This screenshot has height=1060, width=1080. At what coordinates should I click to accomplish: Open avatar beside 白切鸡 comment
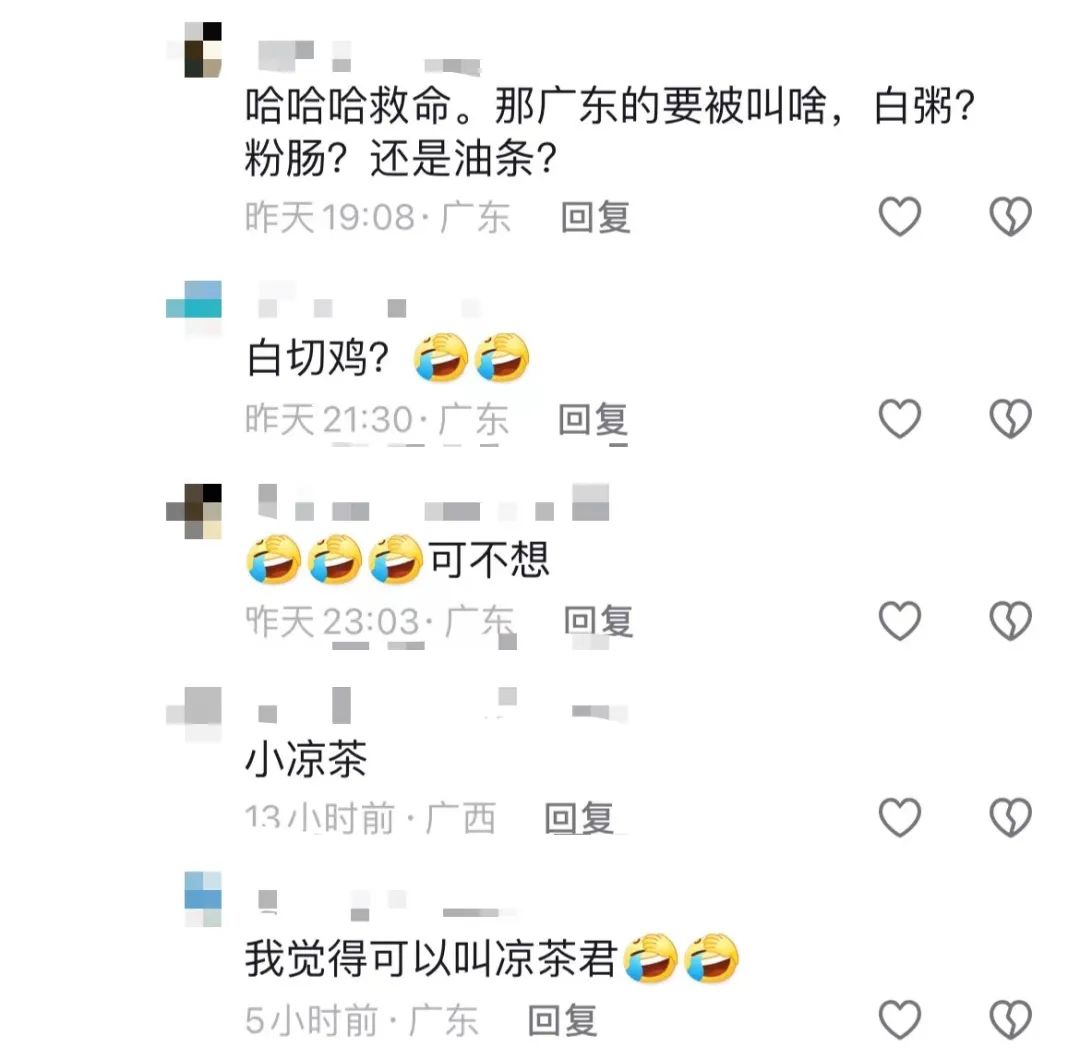tap(195, 308)
